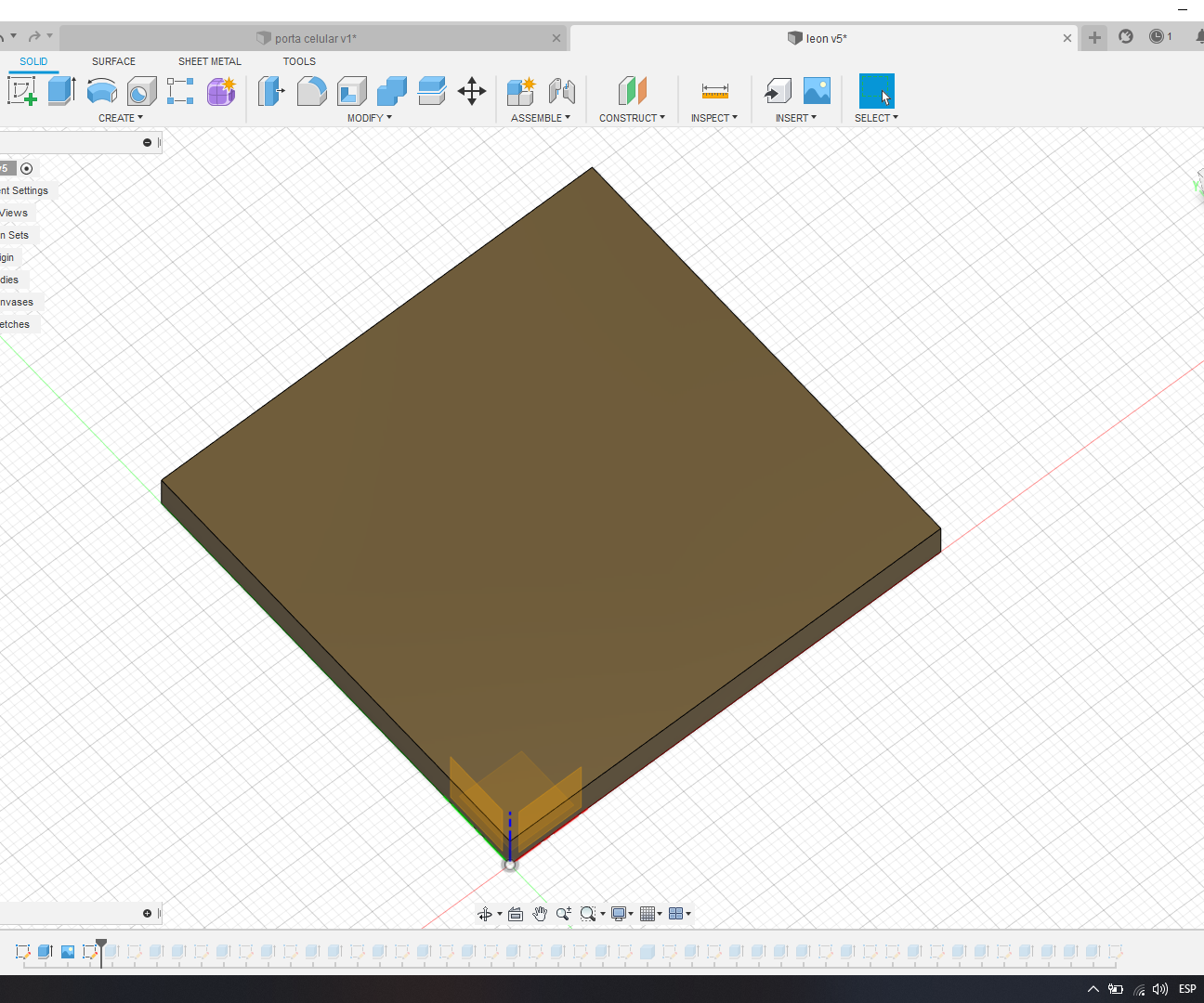This screenshot has width=1204, height=1003.
Task: Select the Pan hand tool
Action: [x=540, y=914]
